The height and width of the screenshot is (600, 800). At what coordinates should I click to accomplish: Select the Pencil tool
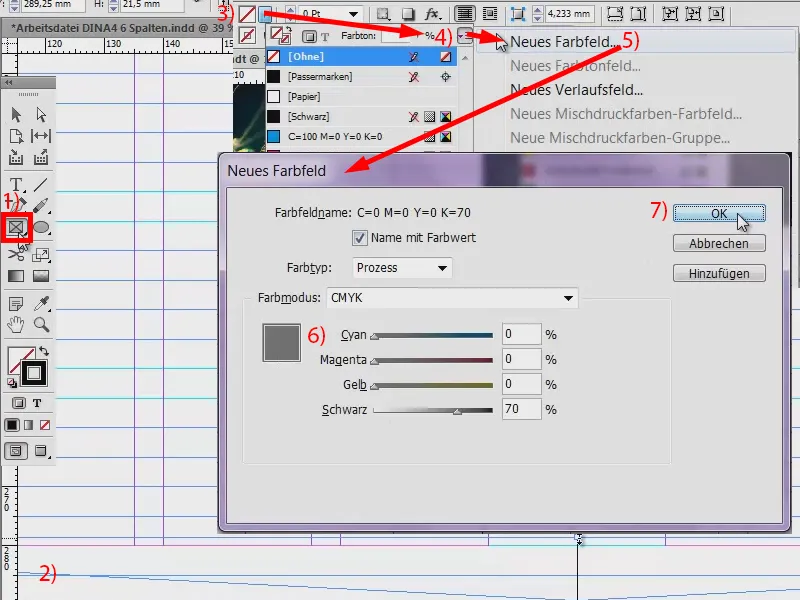[41, 206]
